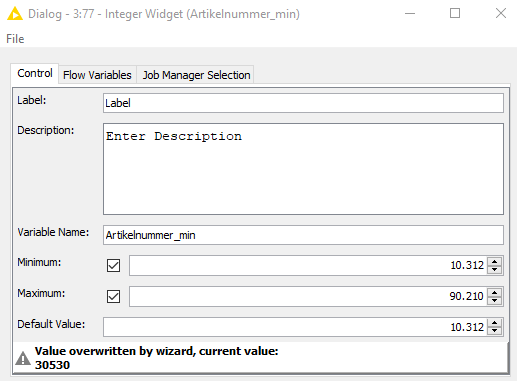
Task: Close the Integer Widget dialog
Action: pos(501,14)
